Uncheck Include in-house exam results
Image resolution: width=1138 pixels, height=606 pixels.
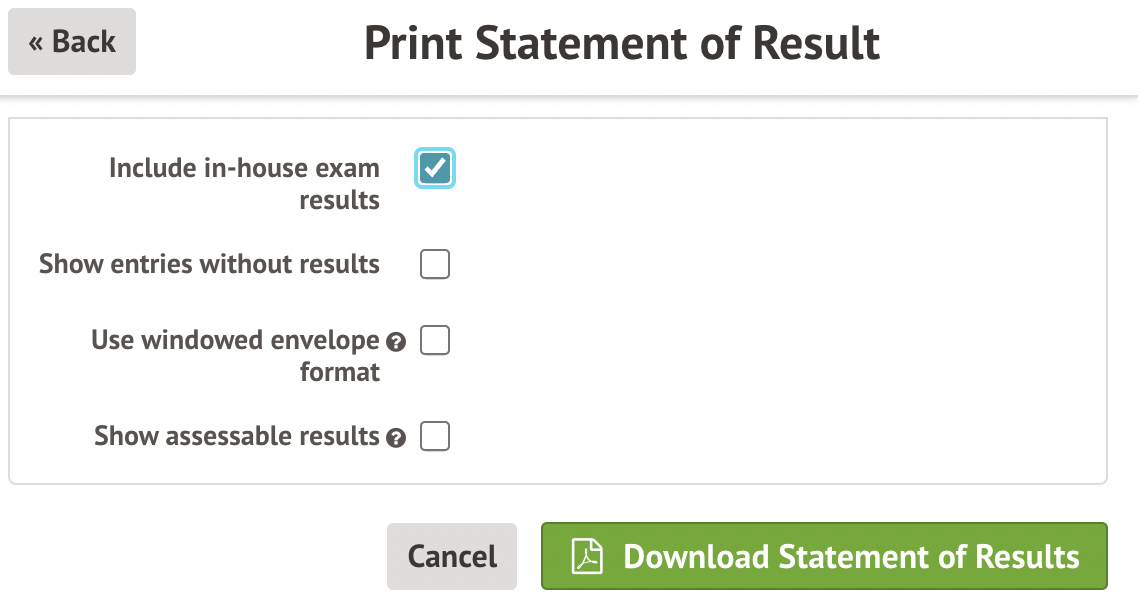pos(435,168)
